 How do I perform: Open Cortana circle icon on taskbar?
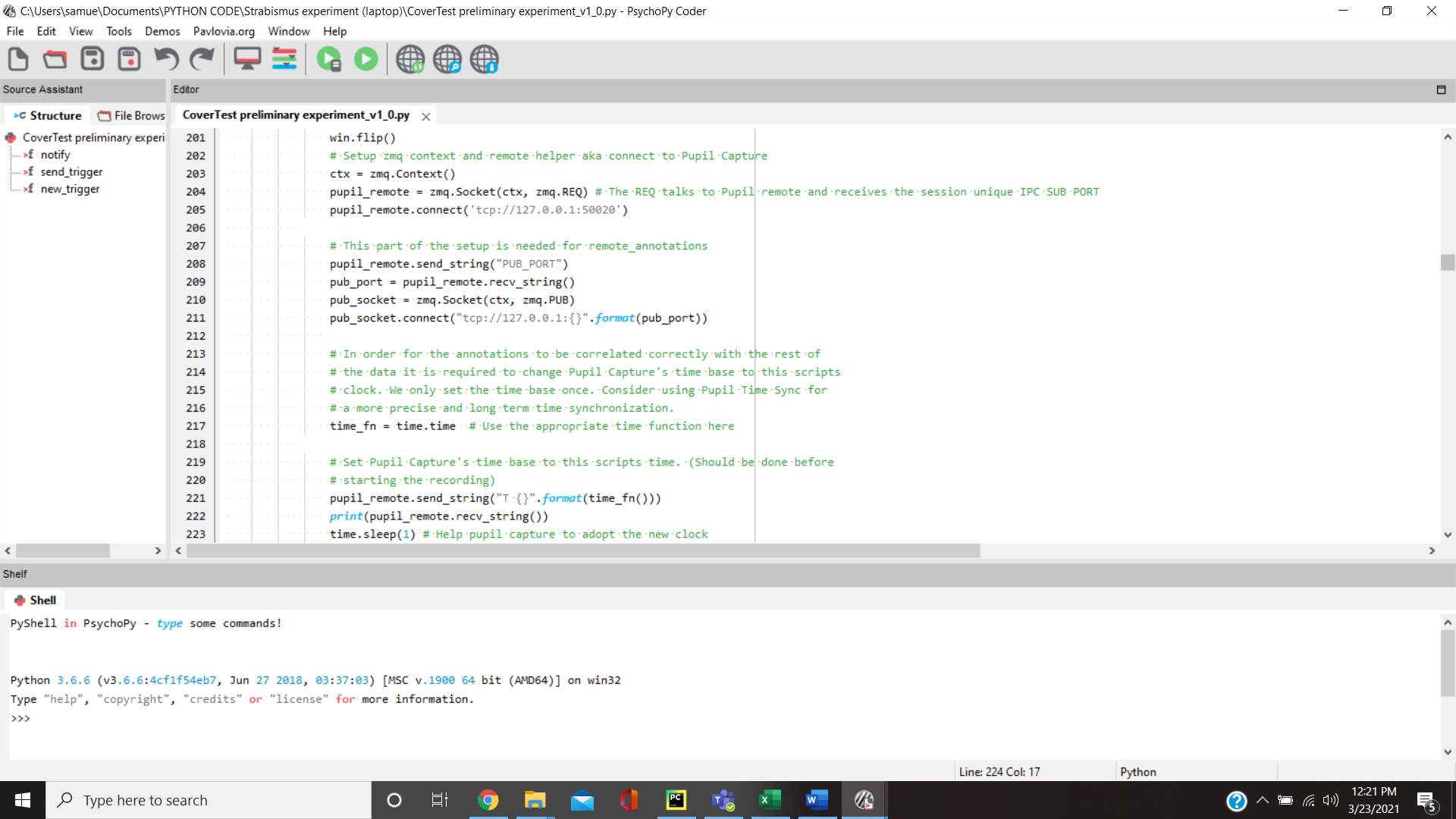point(394,800)
